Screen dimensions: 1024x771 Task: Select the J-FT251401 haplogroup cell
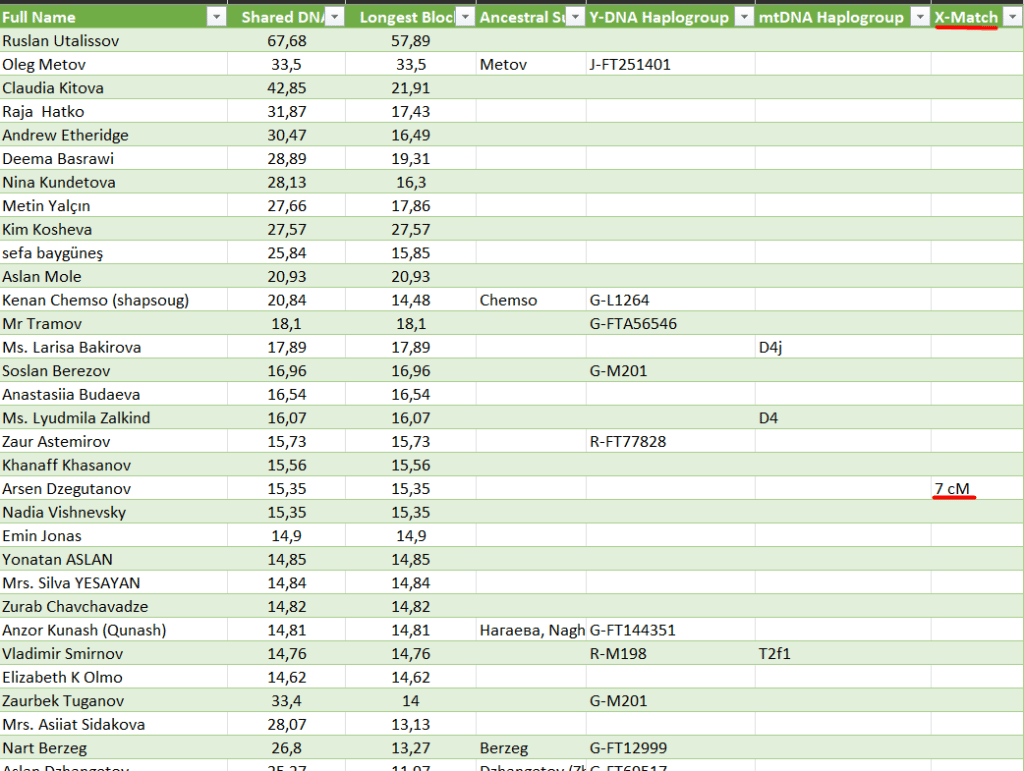[x=630, y=65]
